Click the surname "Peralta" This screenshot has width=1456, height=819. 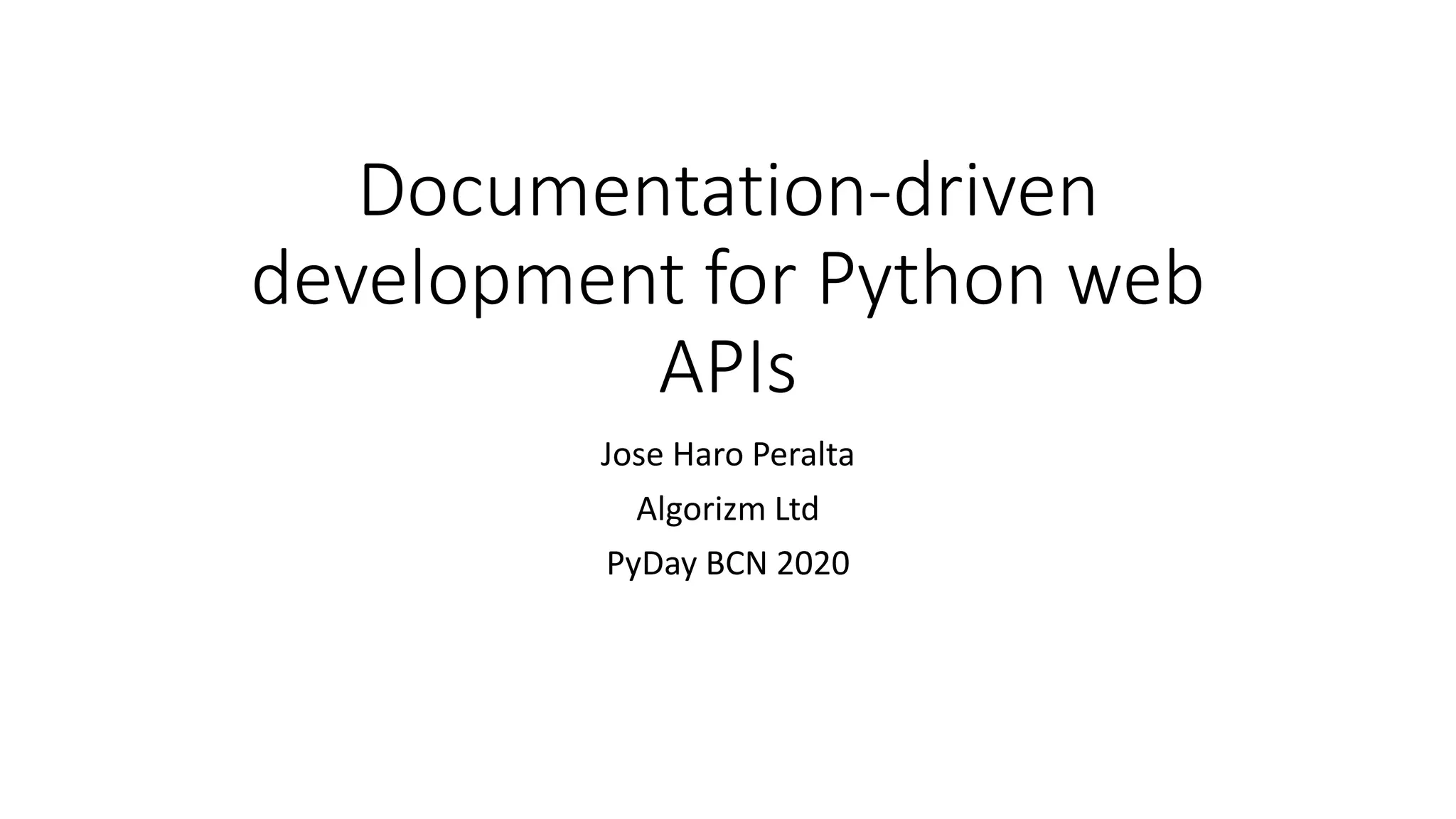(x=803, y=455)
